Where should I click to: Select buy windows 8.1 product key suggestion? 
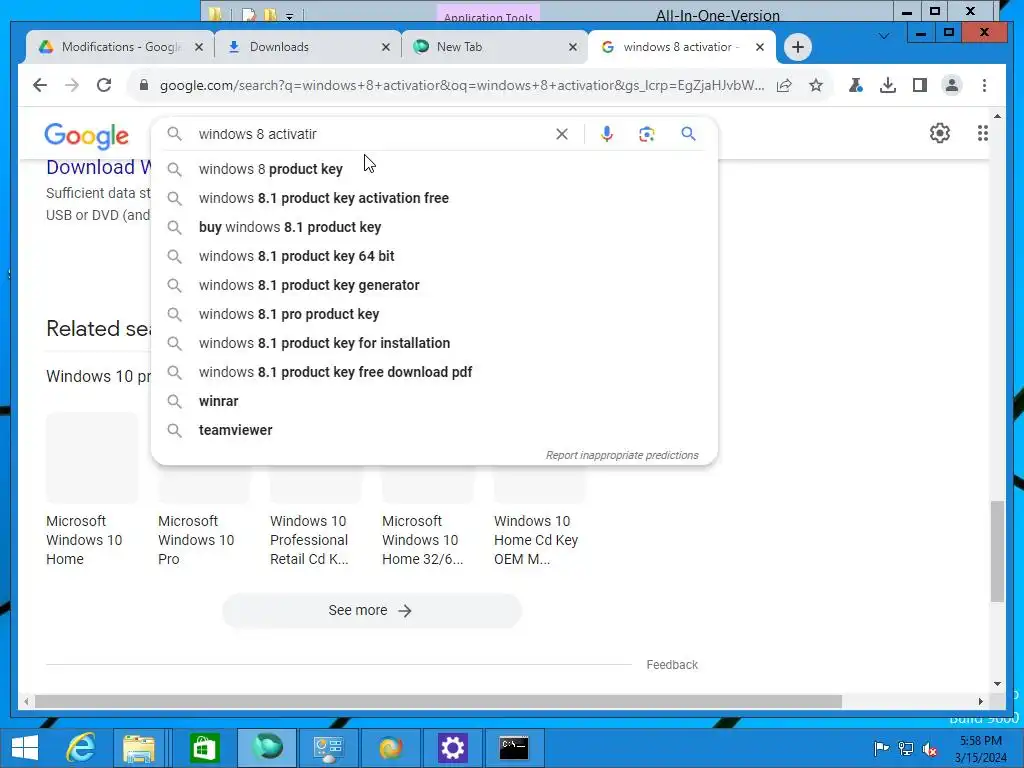pyautogui.click(x=434, y=227)
